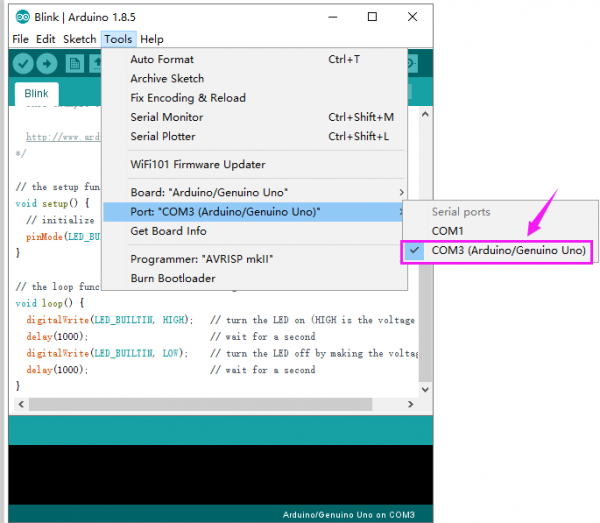Click the black console output area

coord(221,474)
